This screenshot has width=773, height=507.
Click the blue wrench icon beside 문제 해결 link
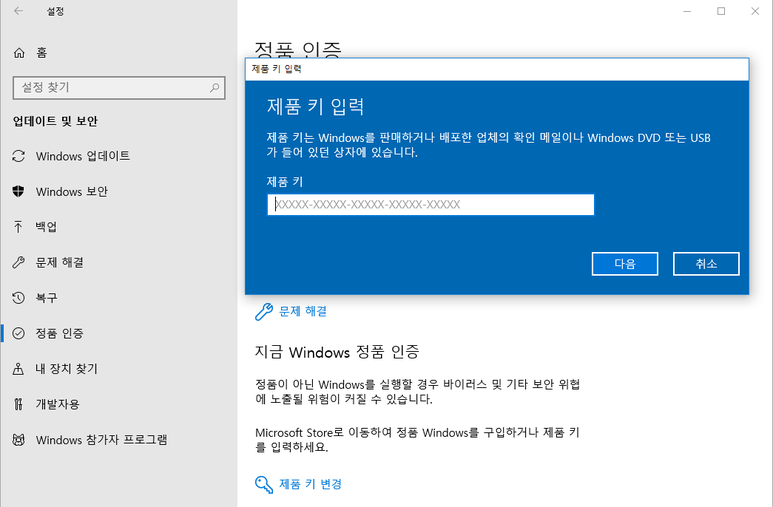[x=264, y=312]
